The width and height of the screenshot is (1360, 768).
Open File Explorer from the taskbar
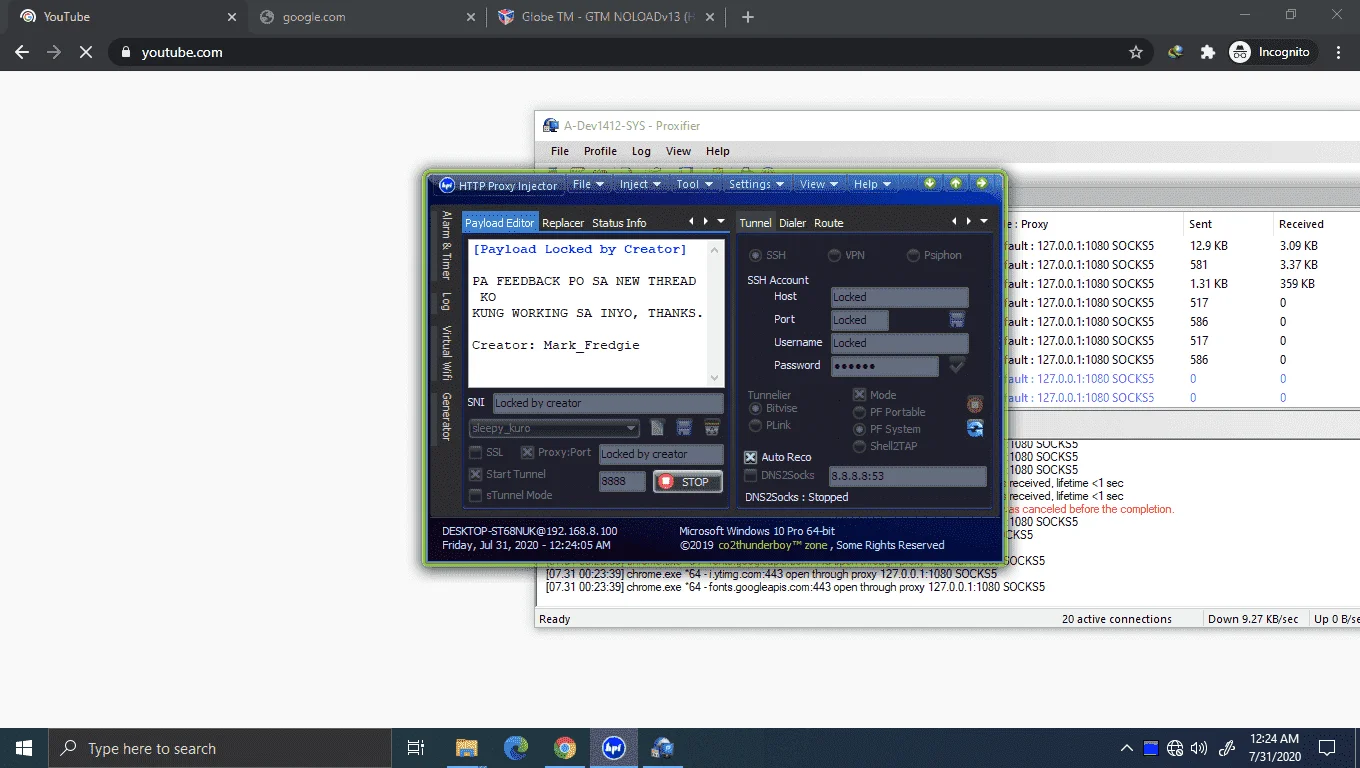pos(466,748)
